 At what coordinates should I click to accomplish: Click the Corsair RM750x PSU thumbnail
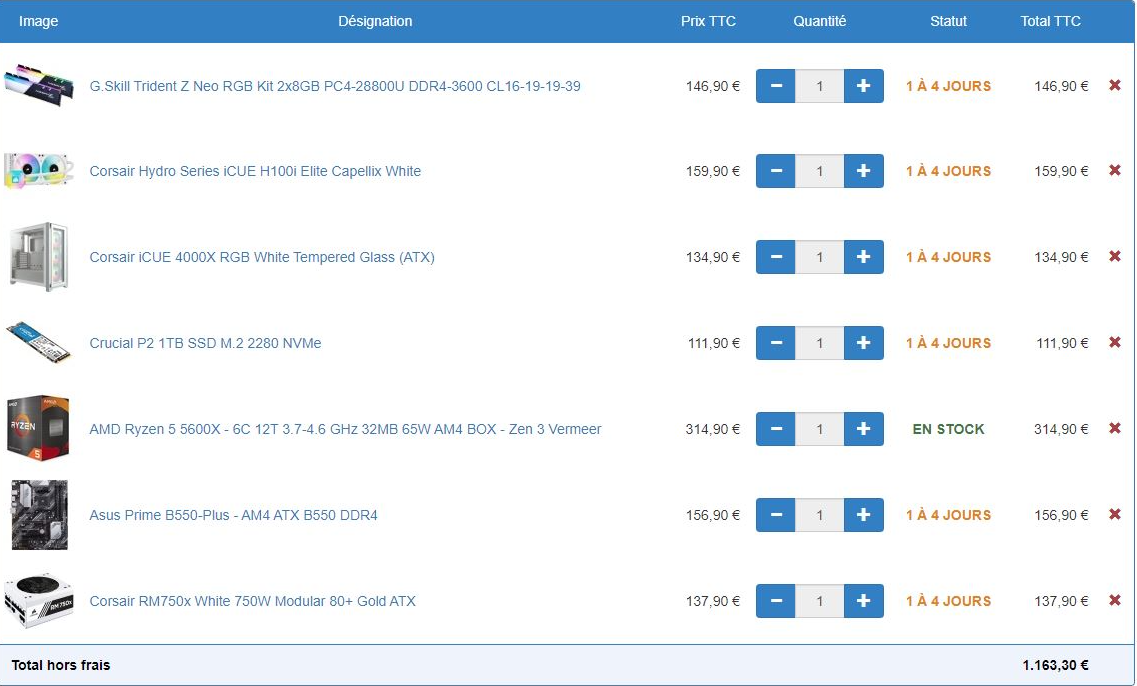click(39, 600)
